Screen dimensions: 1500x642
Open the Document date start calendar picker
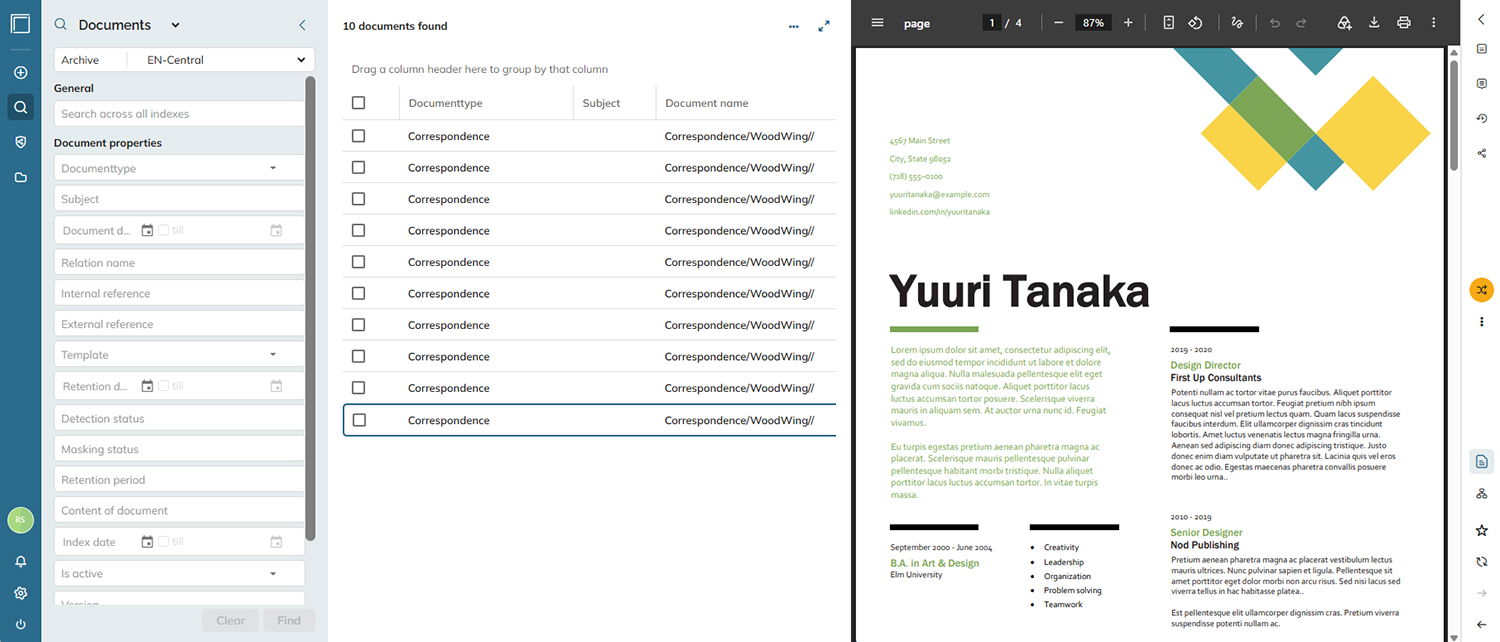147,230
